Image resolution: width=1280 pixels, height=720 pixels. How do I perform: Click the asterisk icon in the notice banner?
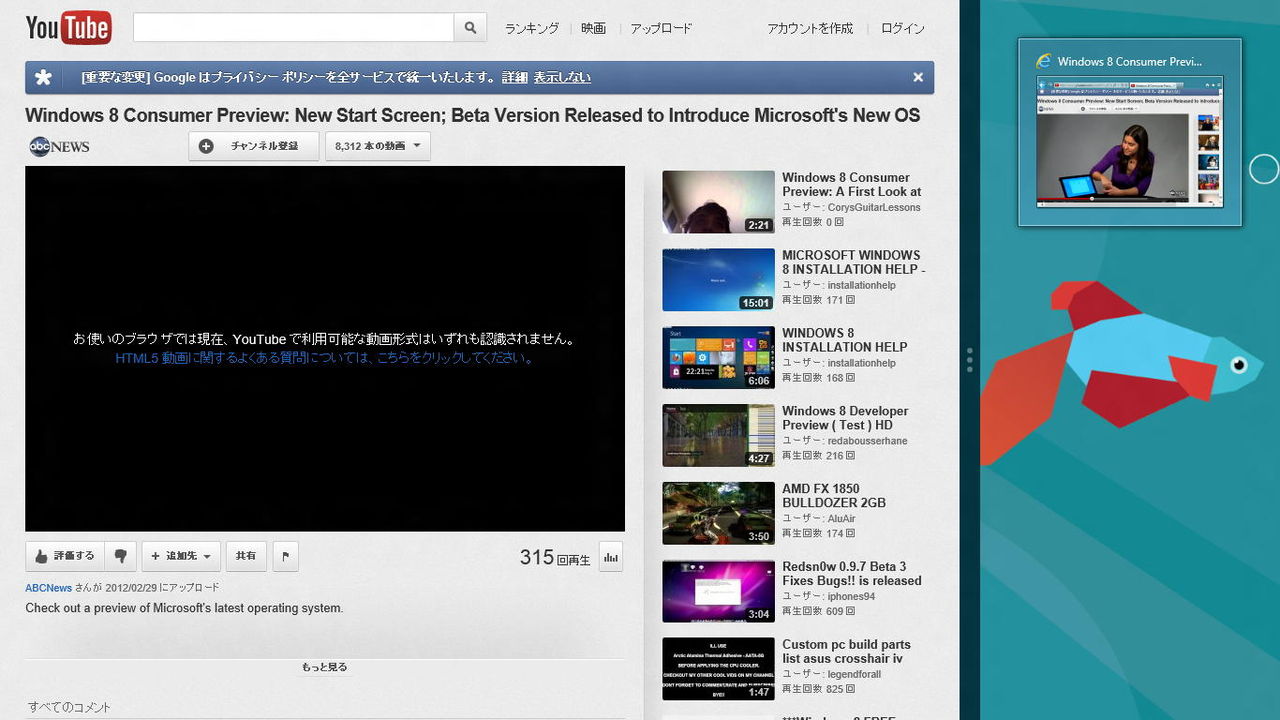coord(43,77)
